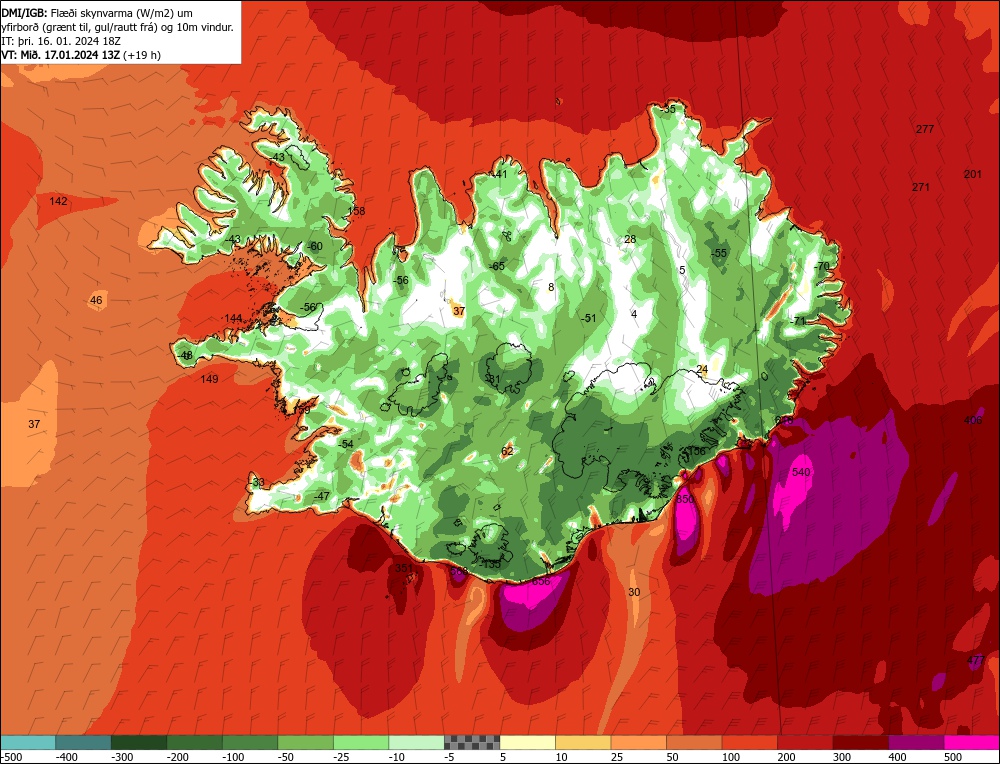Click the value 24 on the map

tap(702, 369)
